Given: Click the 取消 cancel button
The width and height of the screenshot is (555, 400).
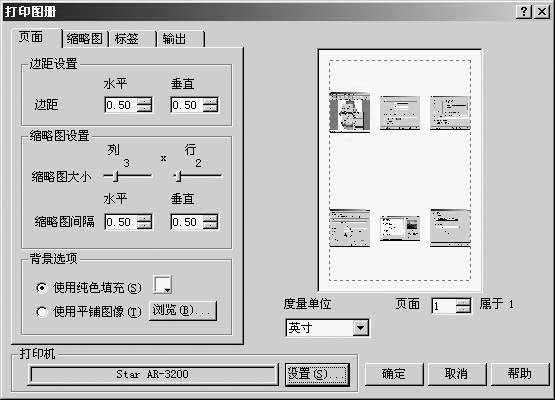Looking at the screenshot, I should coord(457,374).
